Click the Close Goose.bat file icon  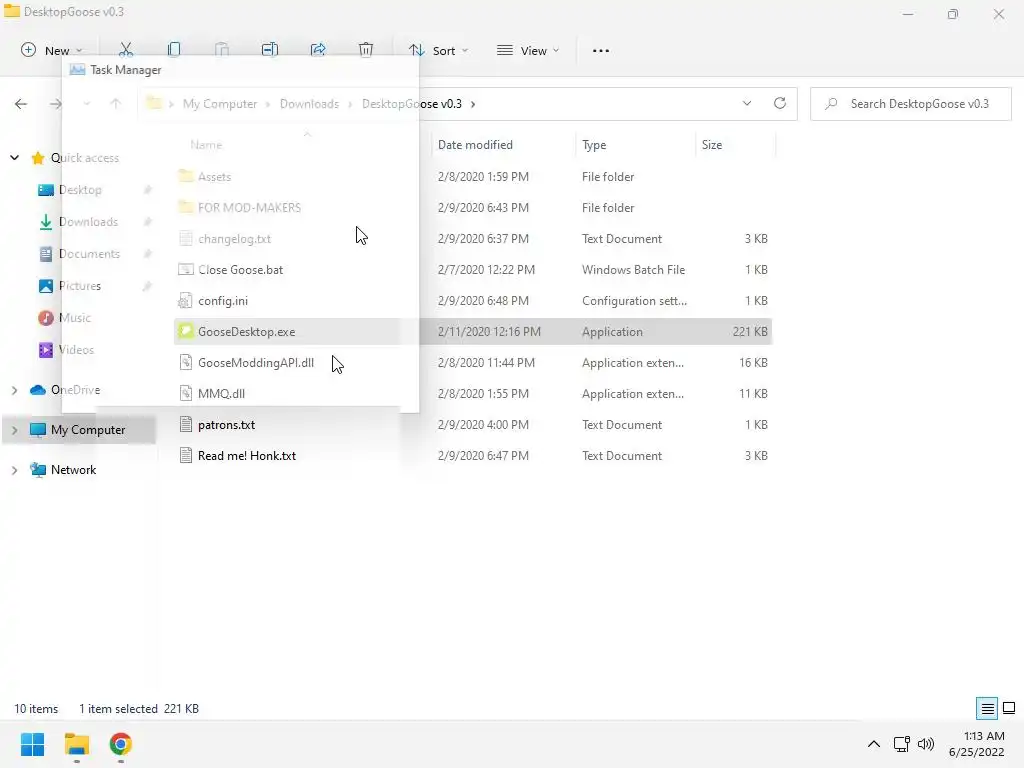tap(185, 270)
